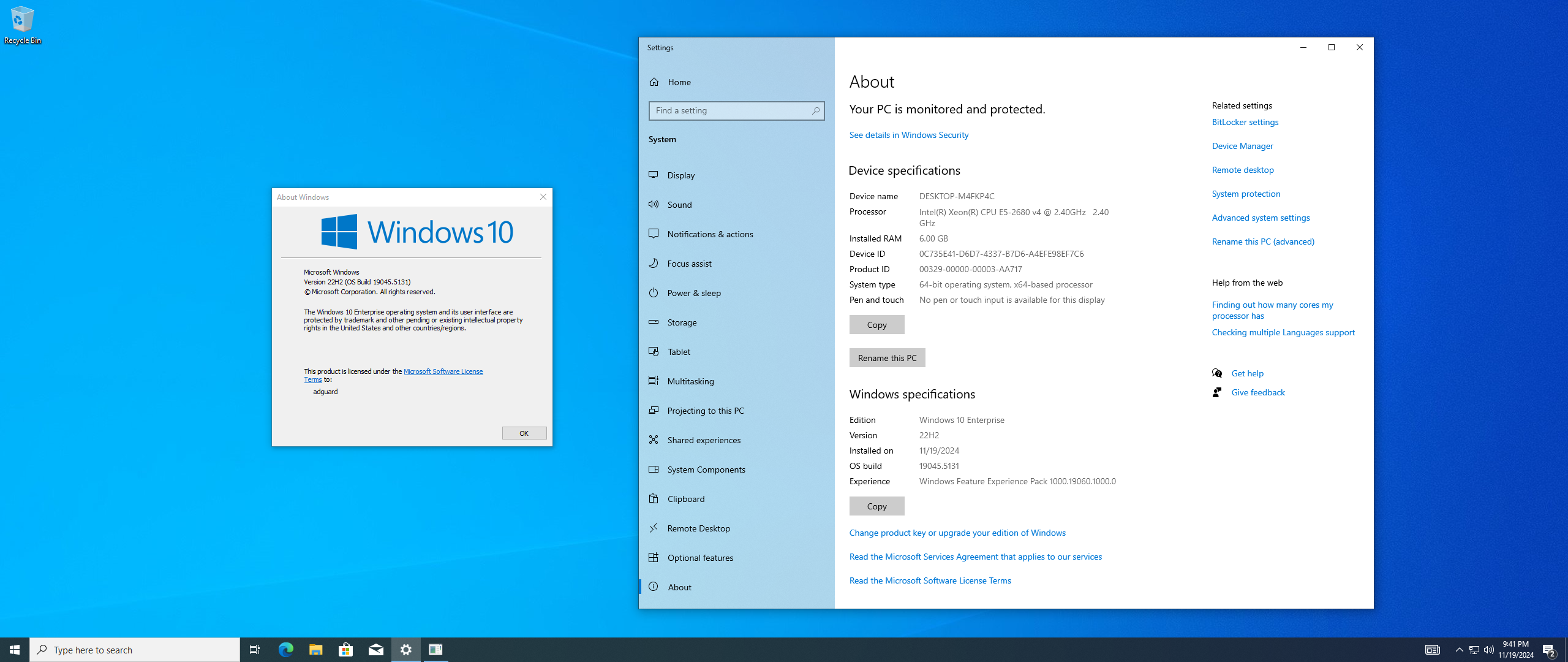Image resolution: width=1568 pixels, height=662 pixels.
Task: Click the Power & sleep icon
Action: [654, 292]
